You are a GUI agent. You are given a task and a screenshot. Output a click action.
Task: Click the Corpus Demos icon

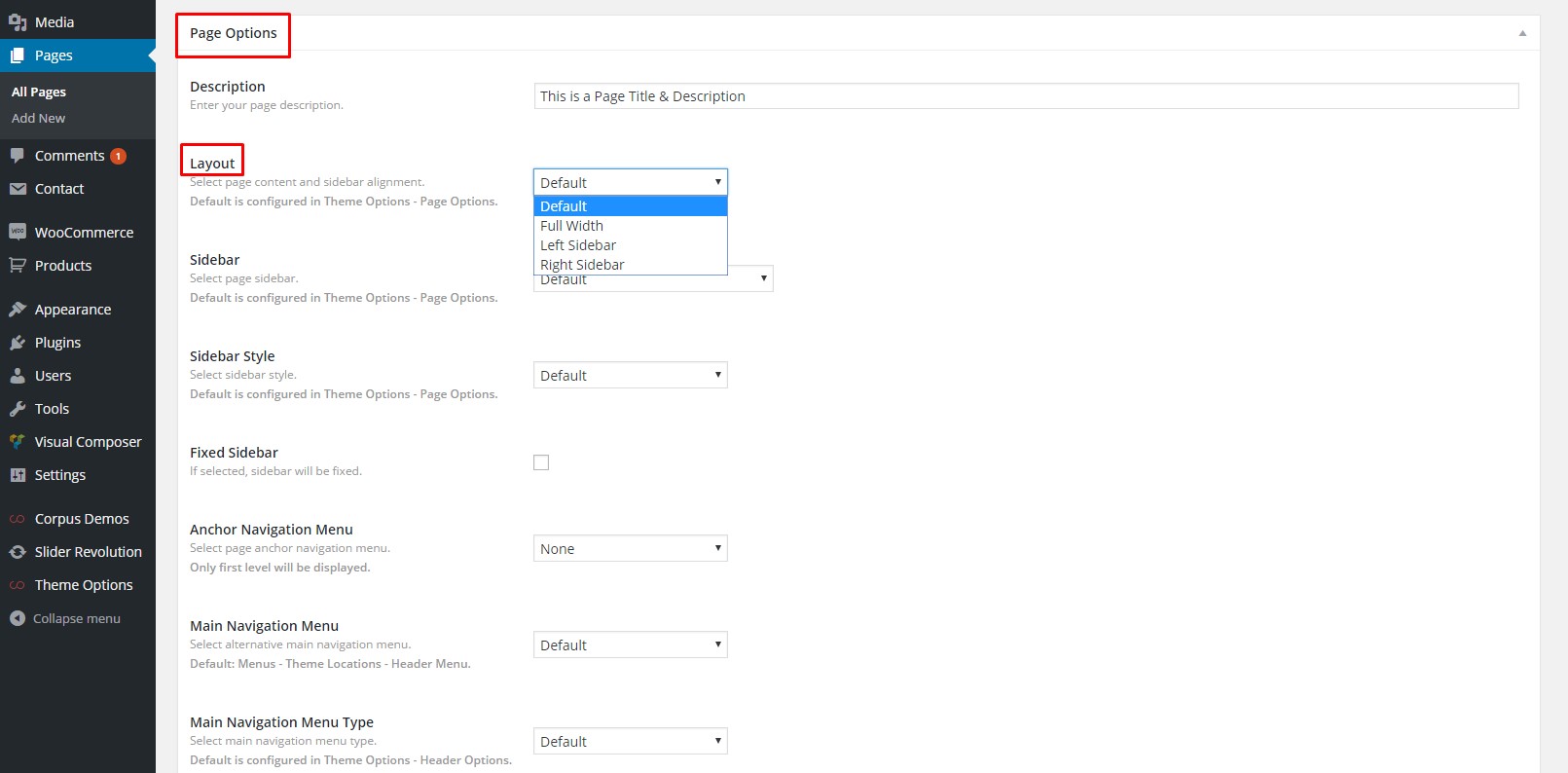18,519
